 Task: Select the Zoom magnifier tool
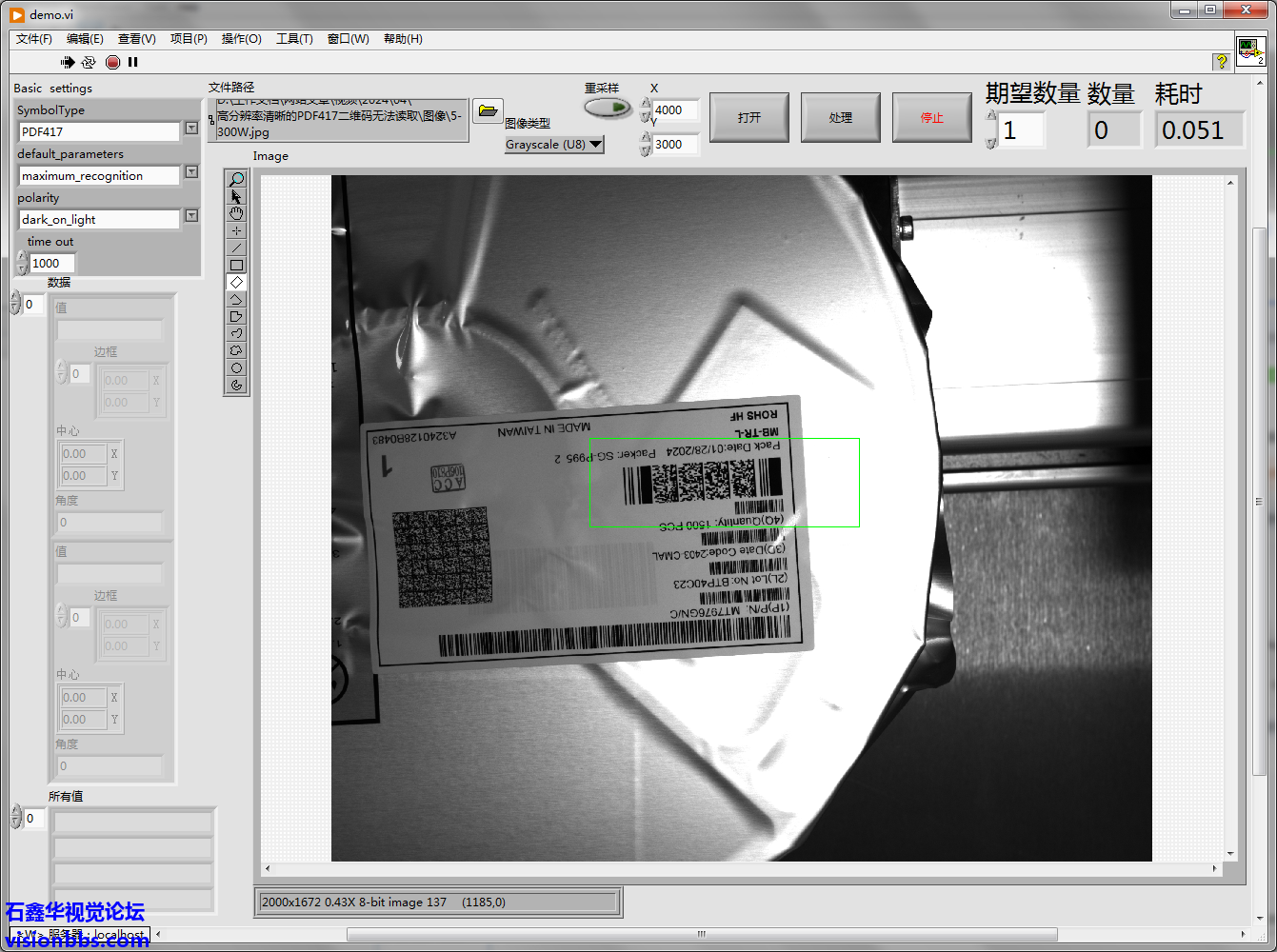click(236, 179)
